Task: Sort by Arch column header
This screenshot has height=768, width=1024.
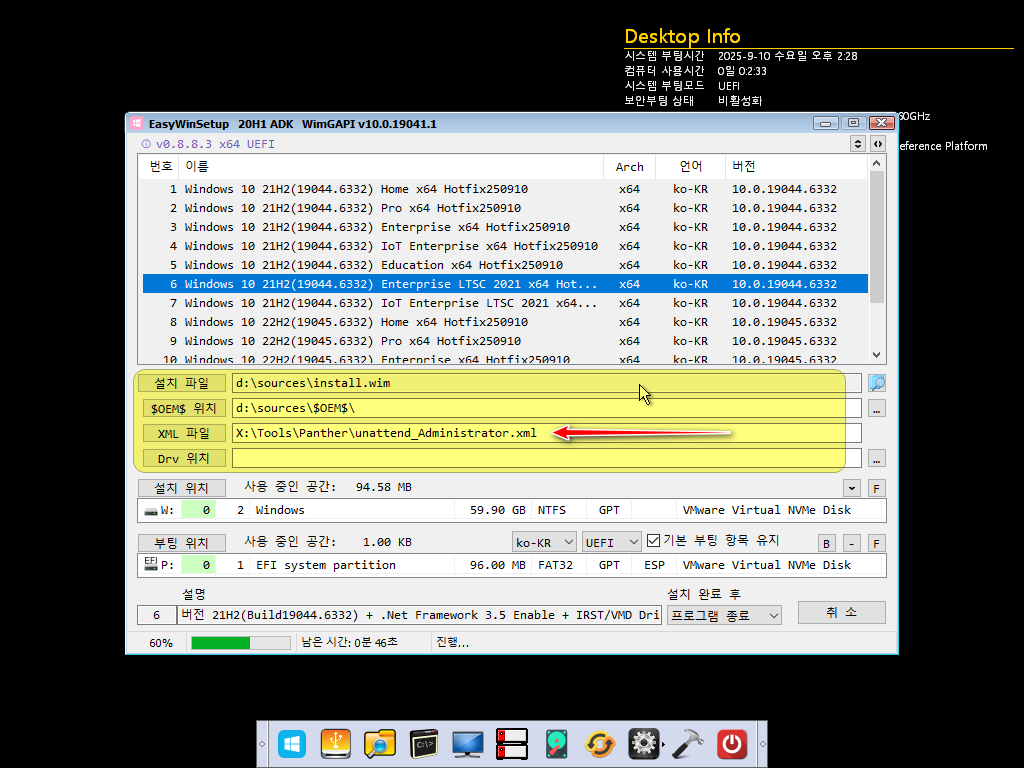Action: 630,167
